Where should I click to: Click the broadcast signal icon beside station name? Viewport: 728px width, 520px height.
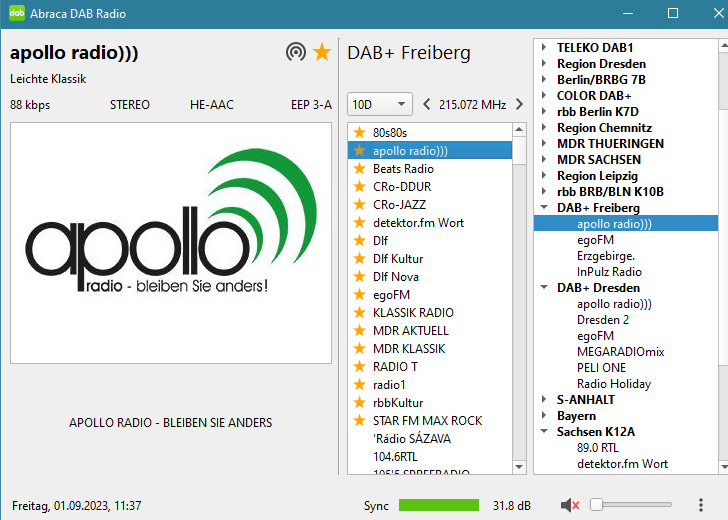coord(295,52)
